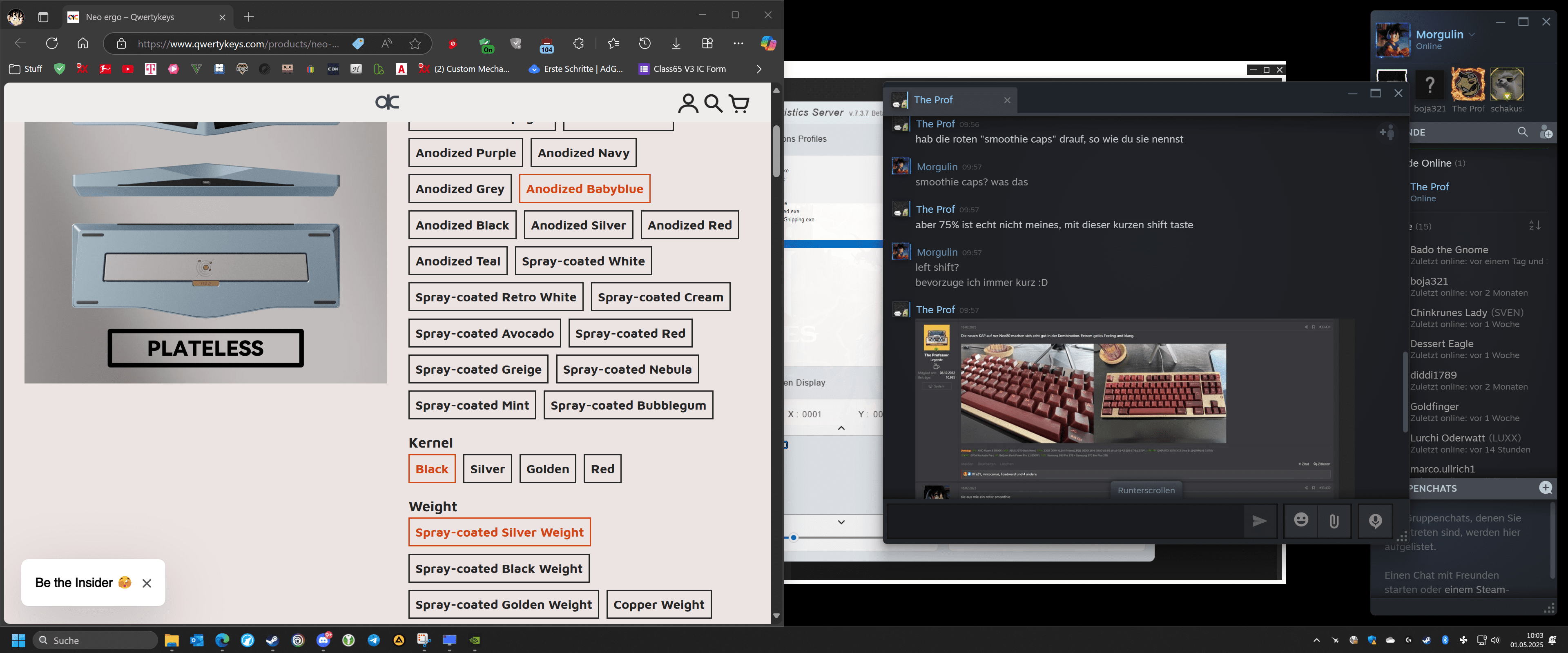Click upward chevron in background window
Screen dimensions: 1568x653
(841, 428)
